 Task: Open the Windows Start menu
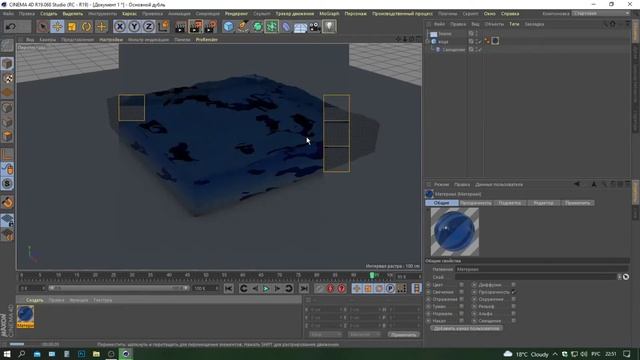7,354
